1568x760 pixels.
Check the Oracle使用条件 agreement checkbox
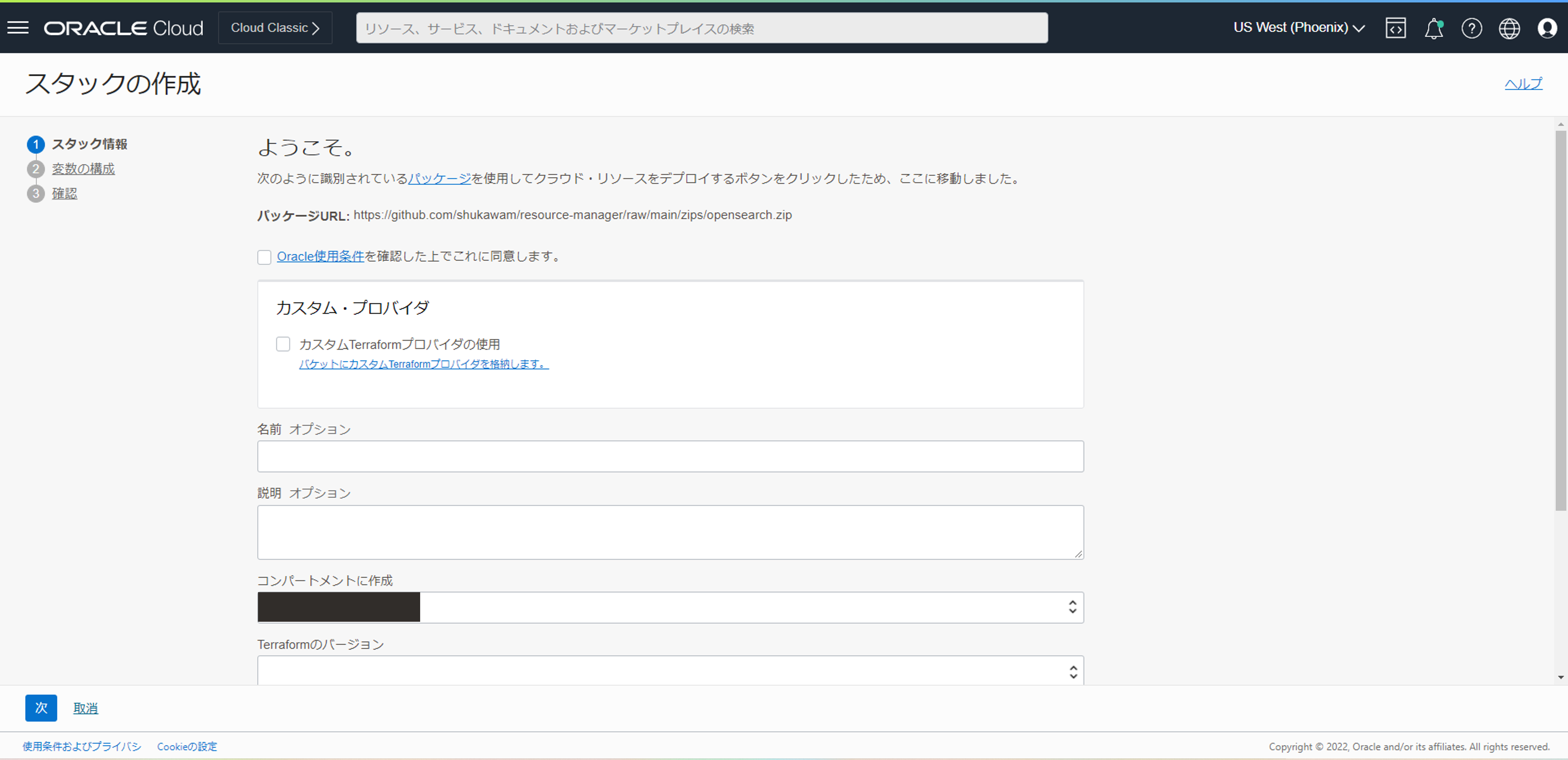[x=264, y=257]
